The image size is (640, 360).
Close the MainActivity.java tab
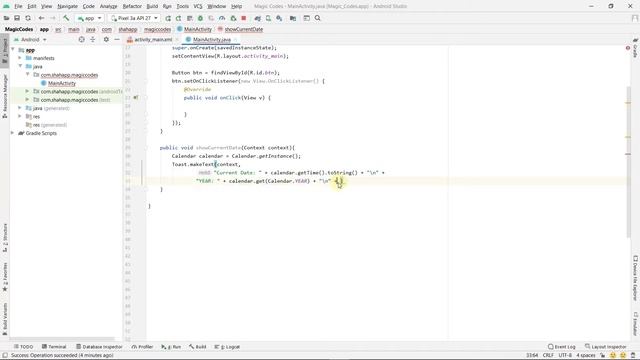236,40
